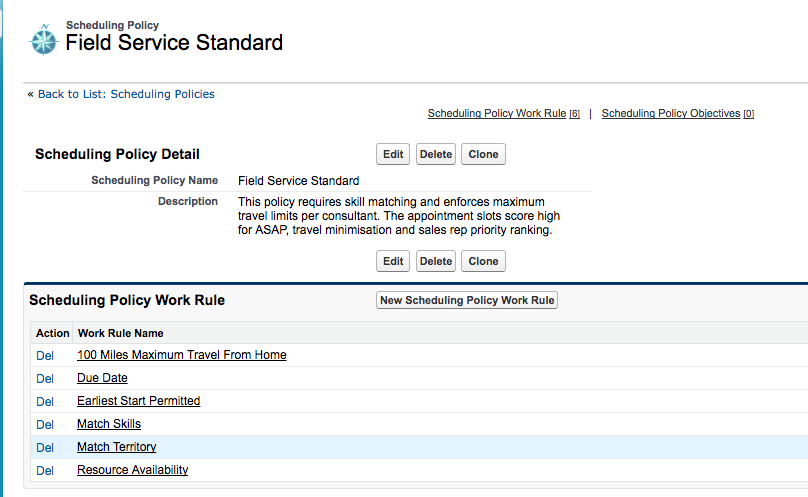This screenshot has width=808, height=497.
Task: Click the Scheduling Policy compass icon
Action: coord(44,40)
